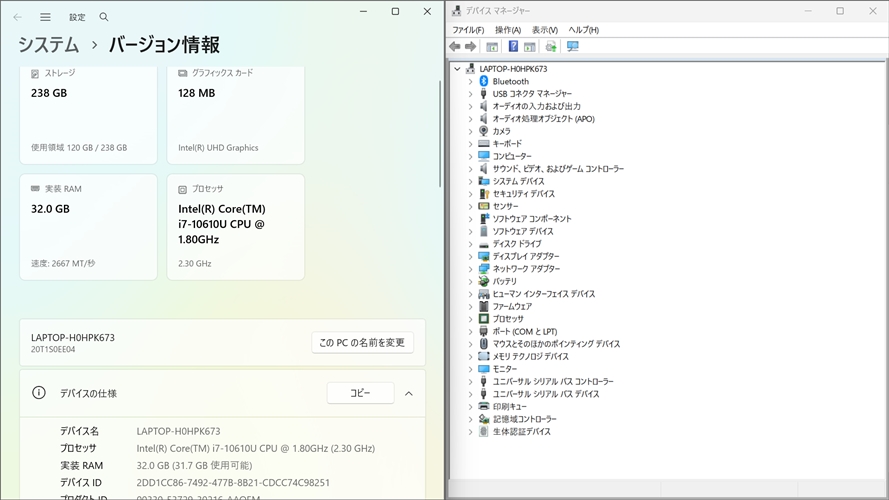Select the camera (カメラ) device category
889x500 pixels.
[501, 131]
